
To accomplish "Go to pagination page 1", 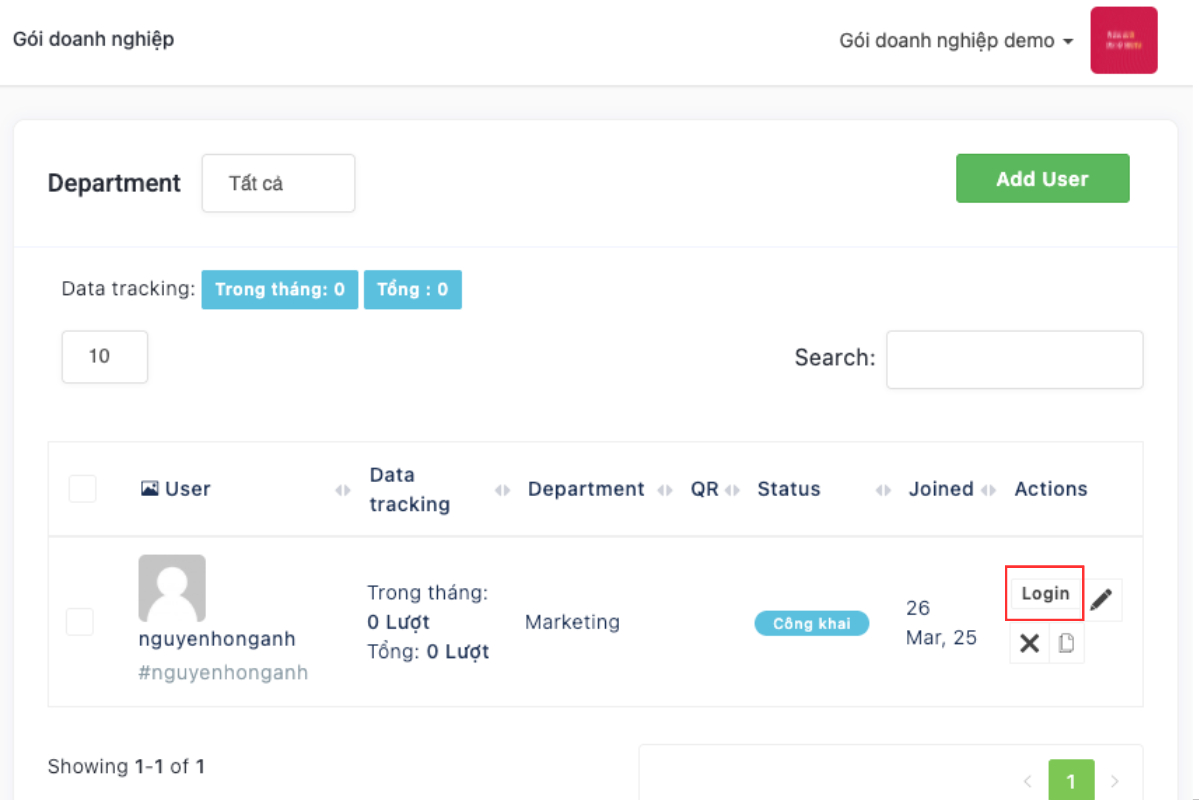I will click(1071, 781).
